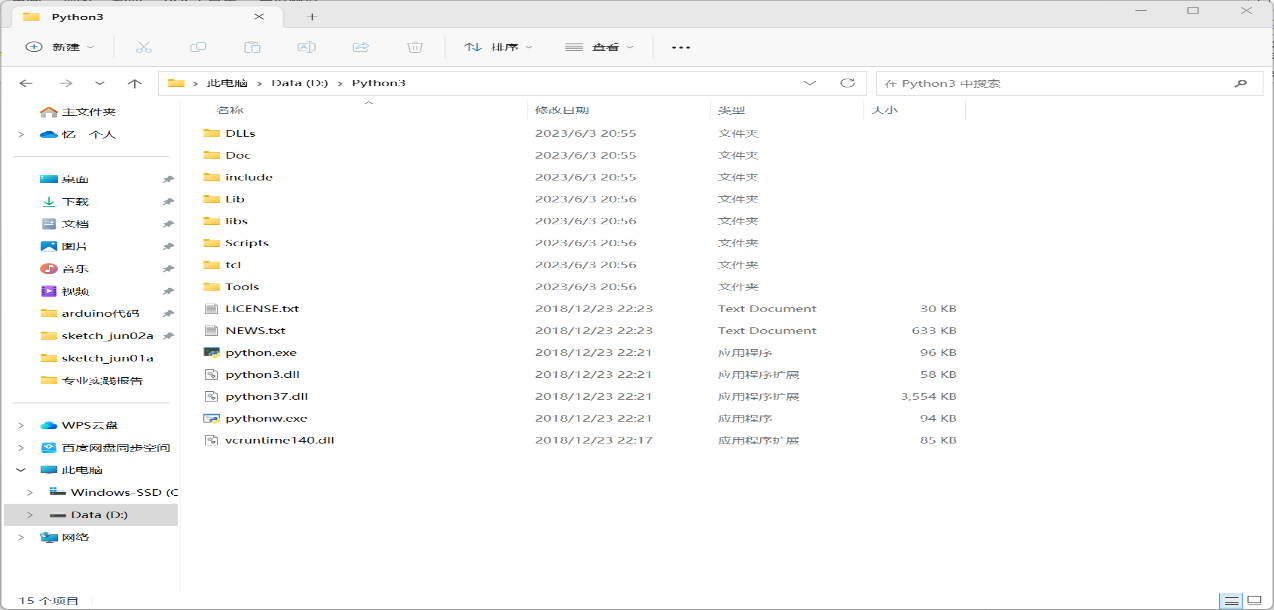Click the search magnifier icon
Screen dimensions: 1274x610
click(1241, 84)
